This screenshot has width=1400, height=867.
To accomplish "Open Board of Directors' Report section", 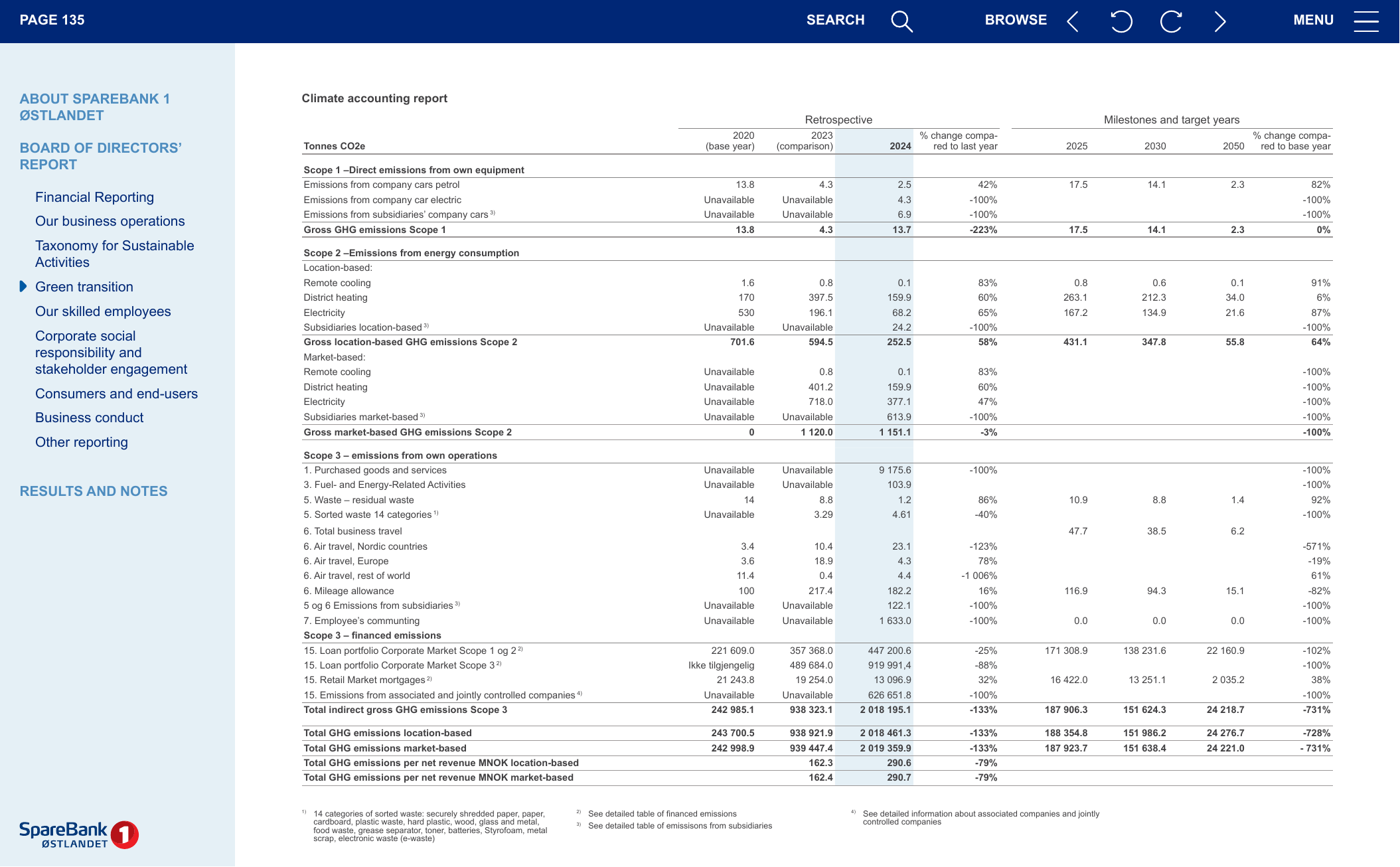I will click(x=101, y=156).
